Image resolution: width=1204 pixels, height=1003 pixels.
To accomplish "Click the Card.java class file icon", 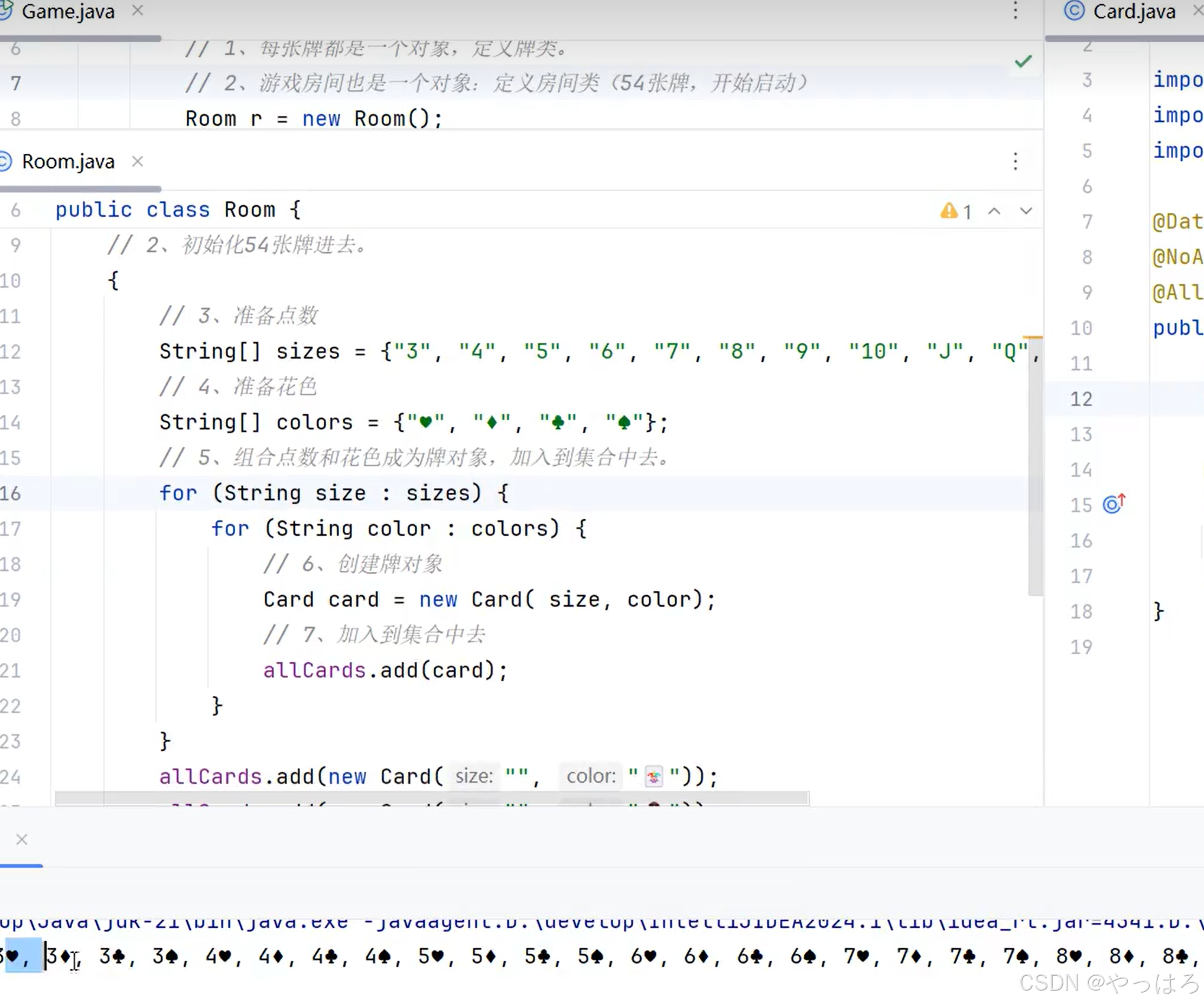I will pos(1074,11).
